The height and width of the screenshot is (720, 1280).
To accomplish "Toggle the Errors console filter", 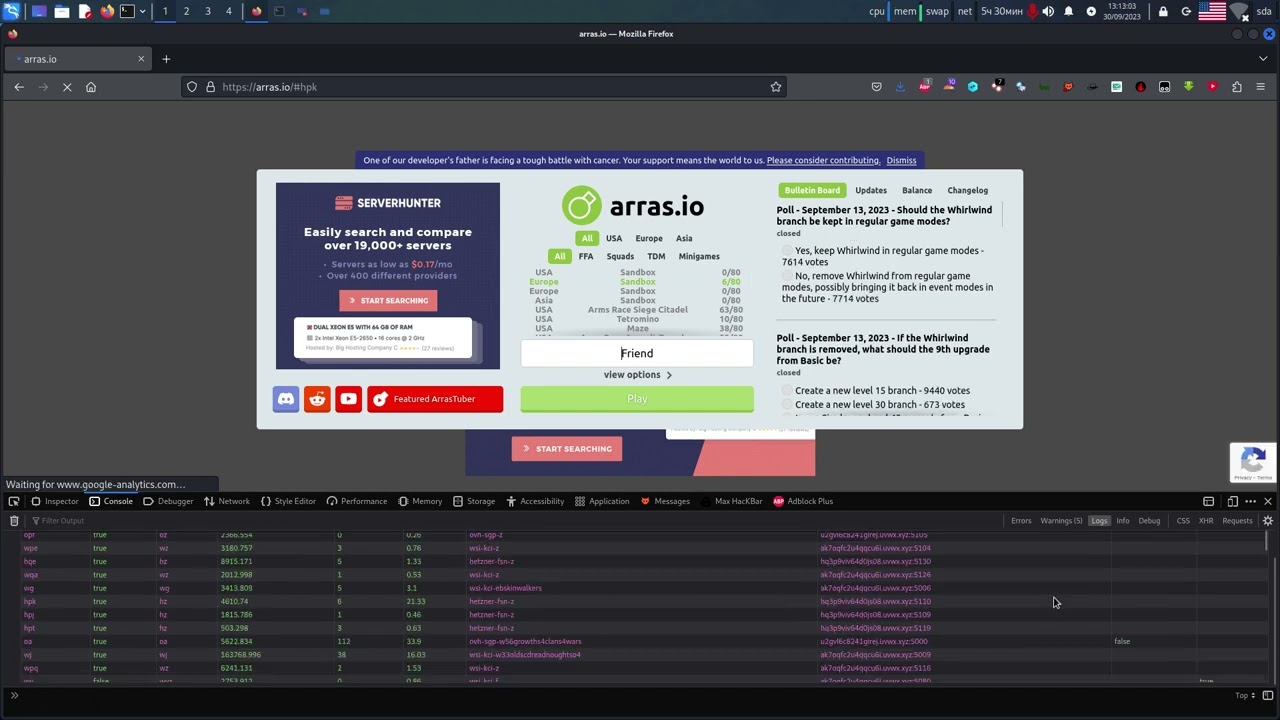I will point(1021,521).
